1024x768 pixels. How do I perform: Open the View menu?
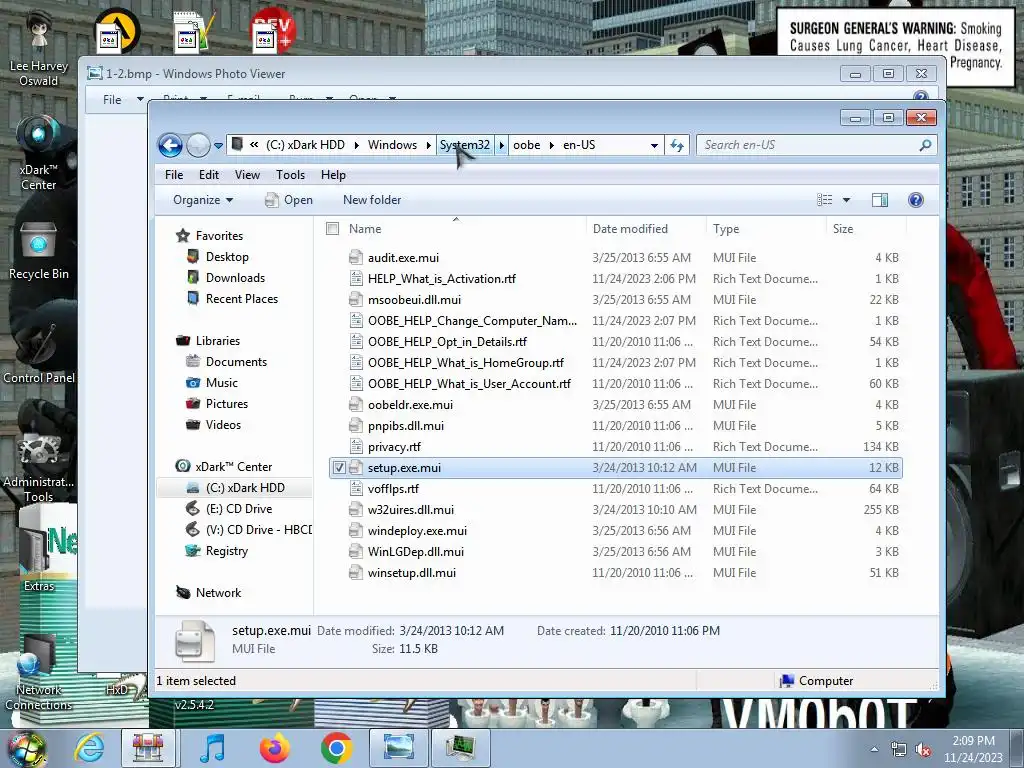(248, 175)
